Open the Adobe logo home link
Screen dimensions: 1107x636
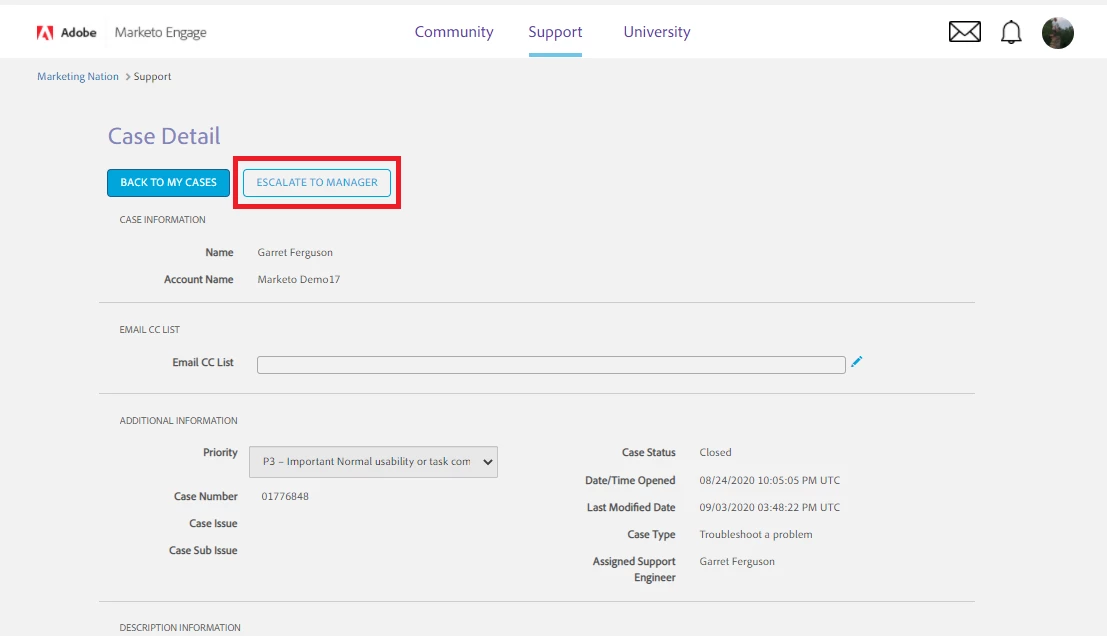point(66,32)
